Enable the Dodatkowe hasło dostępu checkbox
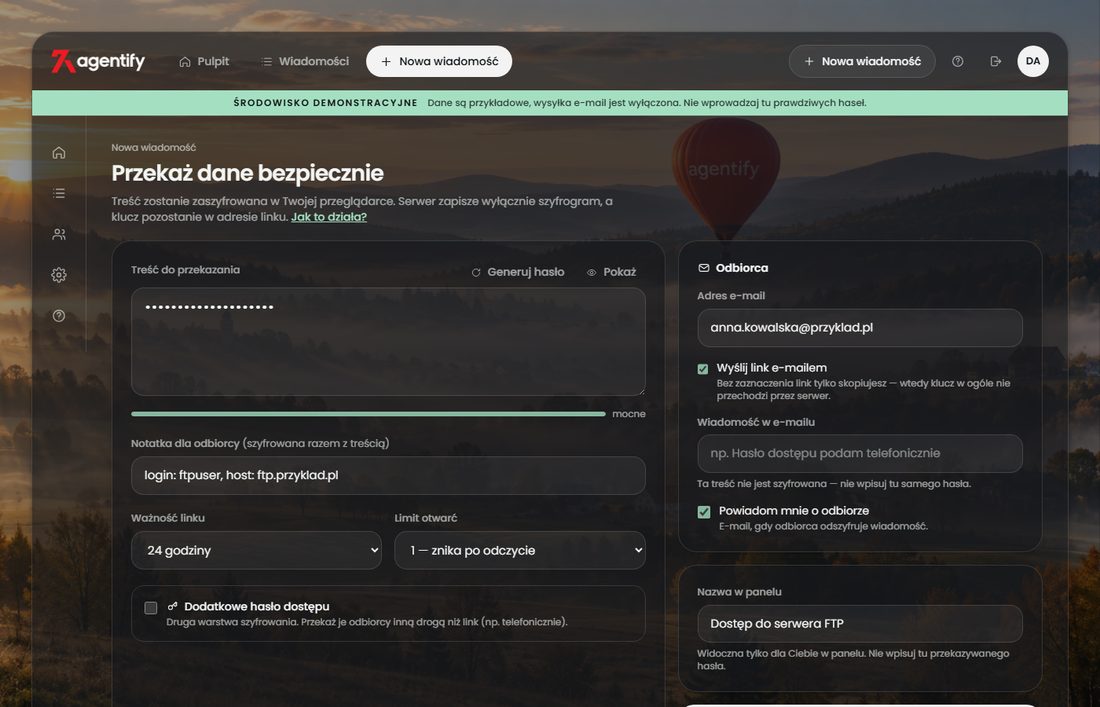Screen dimensions: 1100x707 click(151, 608)
